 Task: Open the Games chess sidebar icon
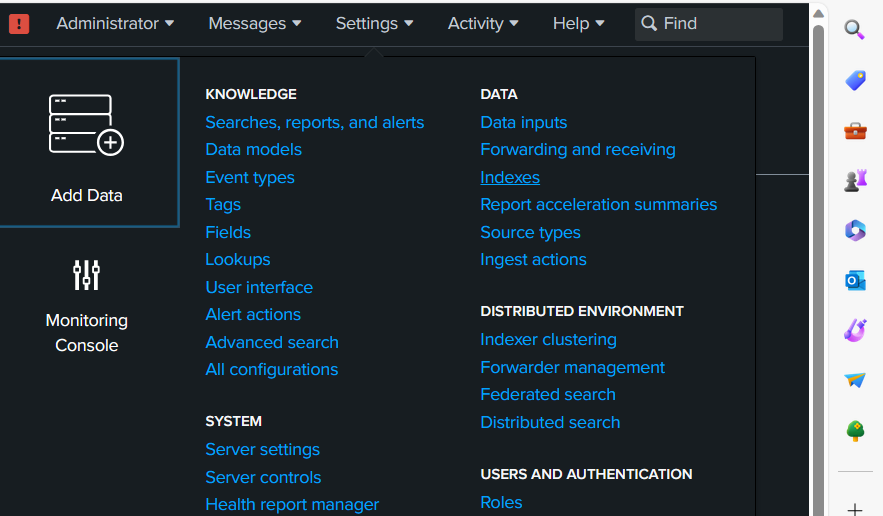(x=855, y=180)
